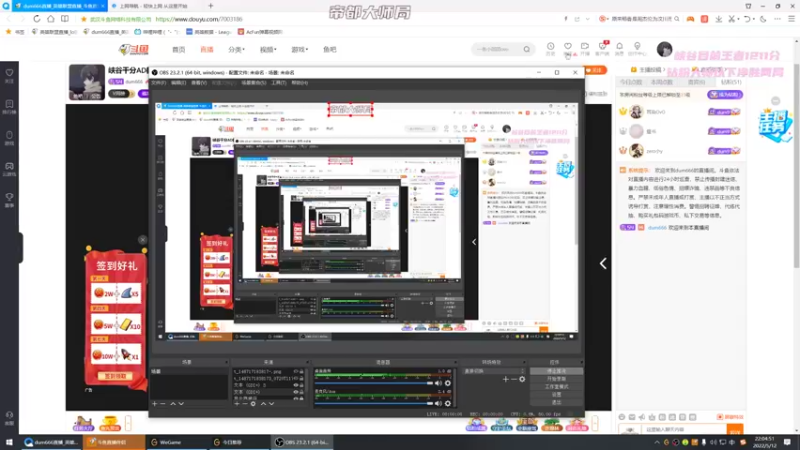Toggle visibility of the second source row

click(295, 378)
